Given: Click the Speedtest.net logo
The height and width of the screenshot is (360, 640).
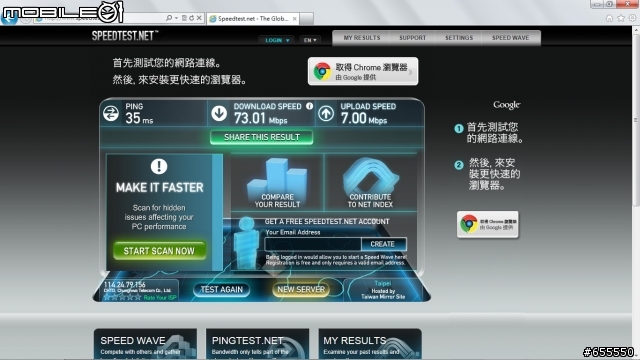Looking at the screenshot, I should (124, 36).
